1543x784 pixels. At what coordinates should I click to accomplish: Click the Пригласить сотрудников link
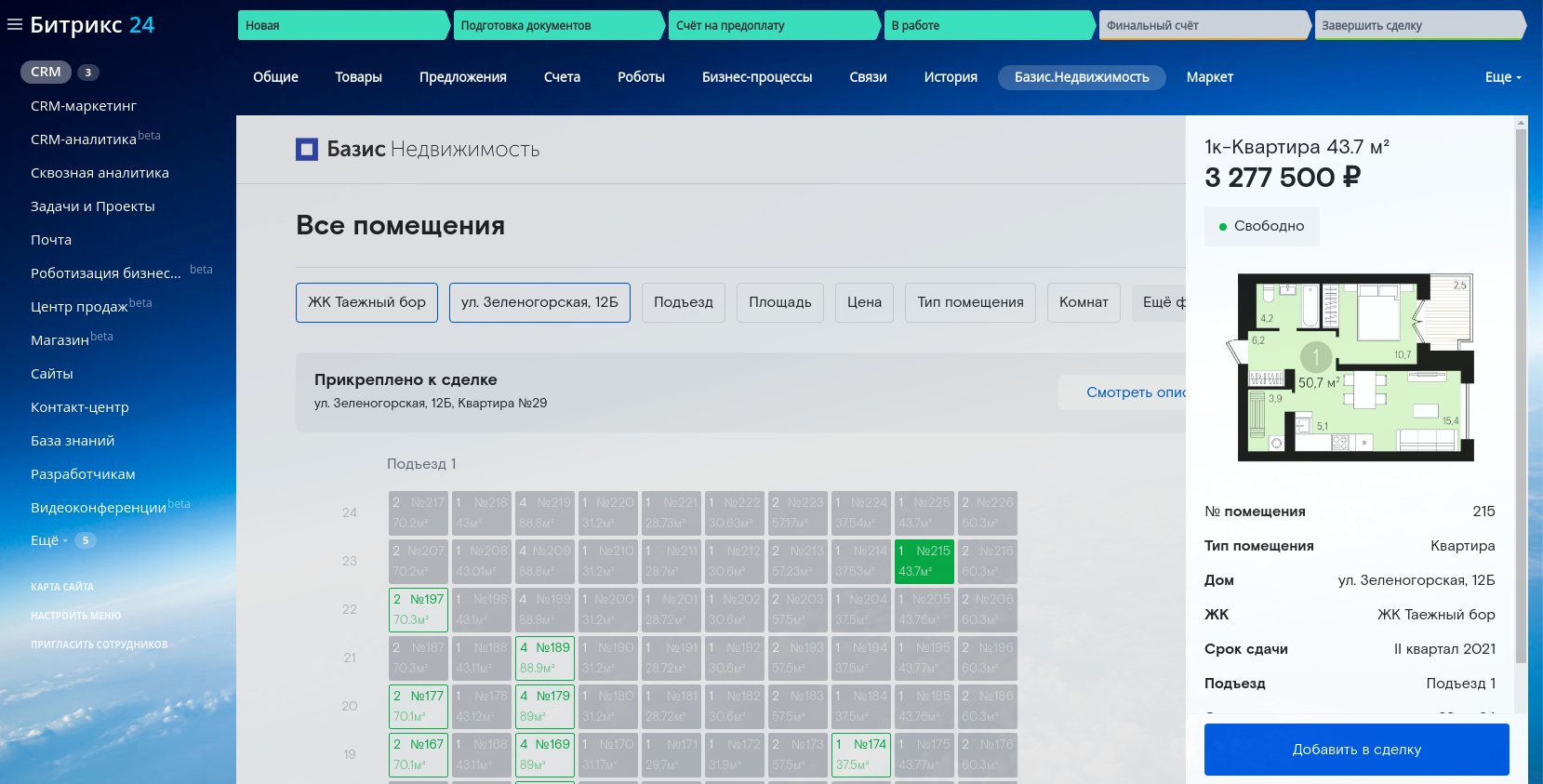[100, 644]
